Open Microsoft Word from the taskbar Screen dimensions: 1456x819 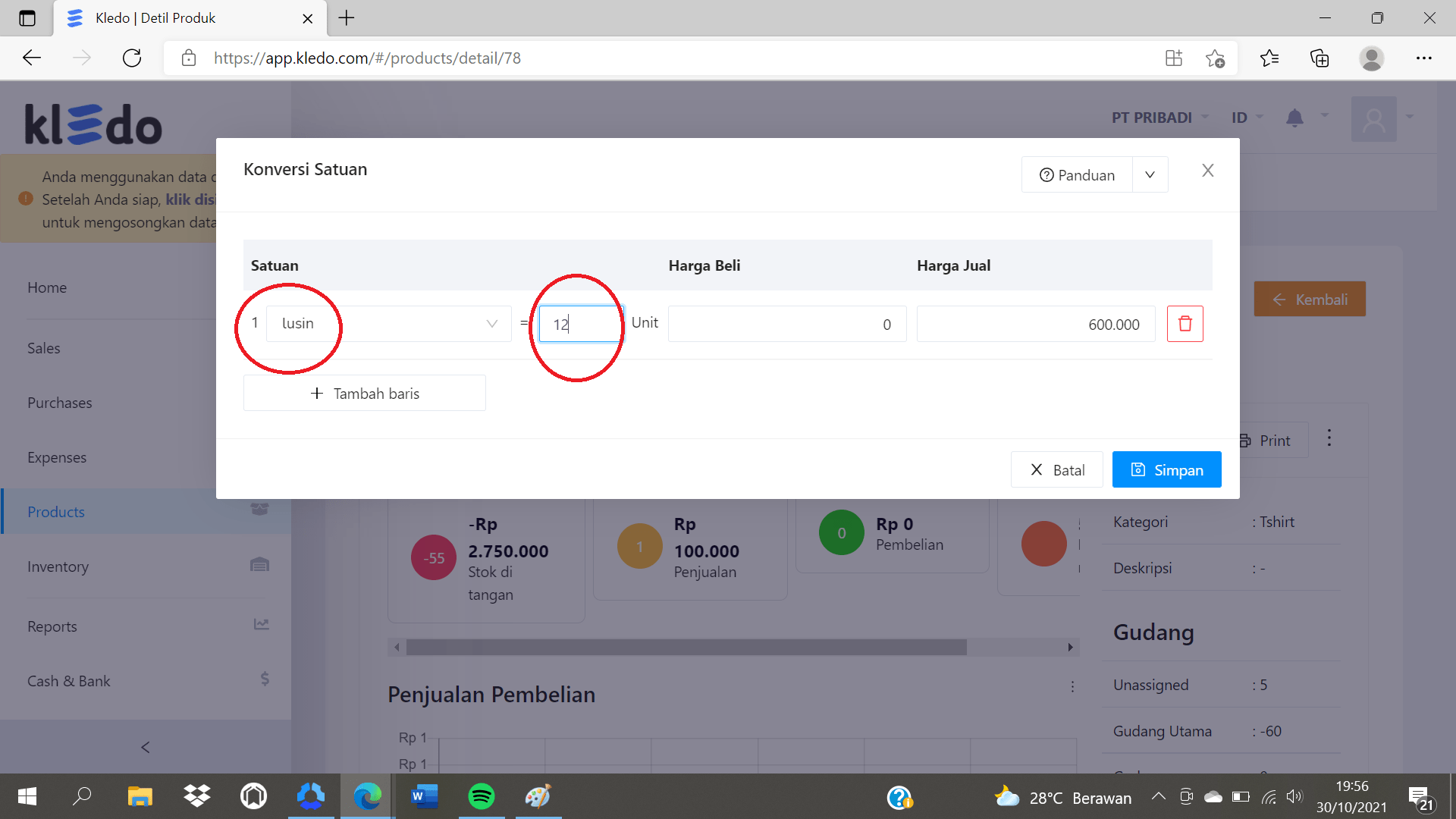[x=424, y=796]
